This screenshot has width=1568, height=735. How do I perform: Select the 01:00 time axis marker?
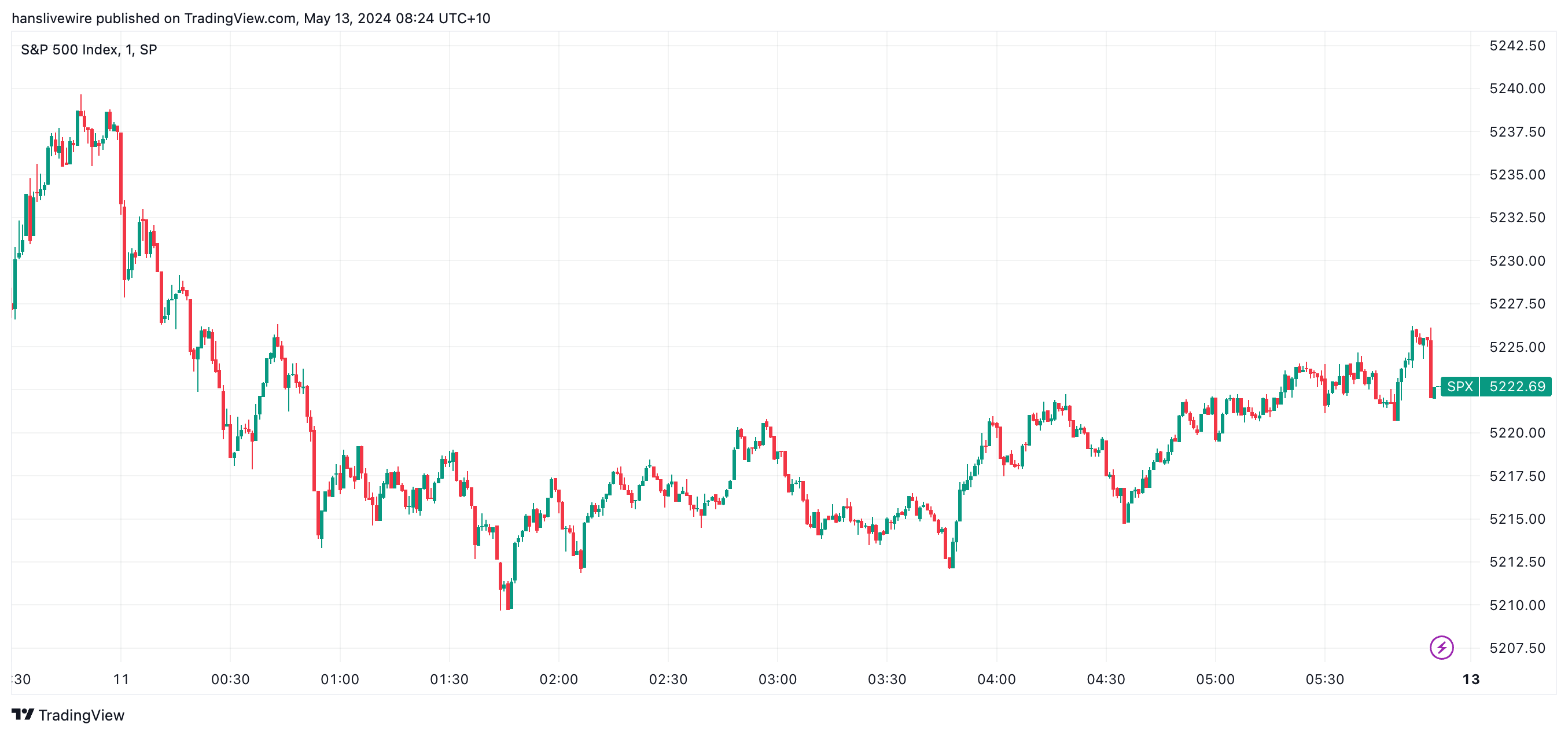point(340,679)
